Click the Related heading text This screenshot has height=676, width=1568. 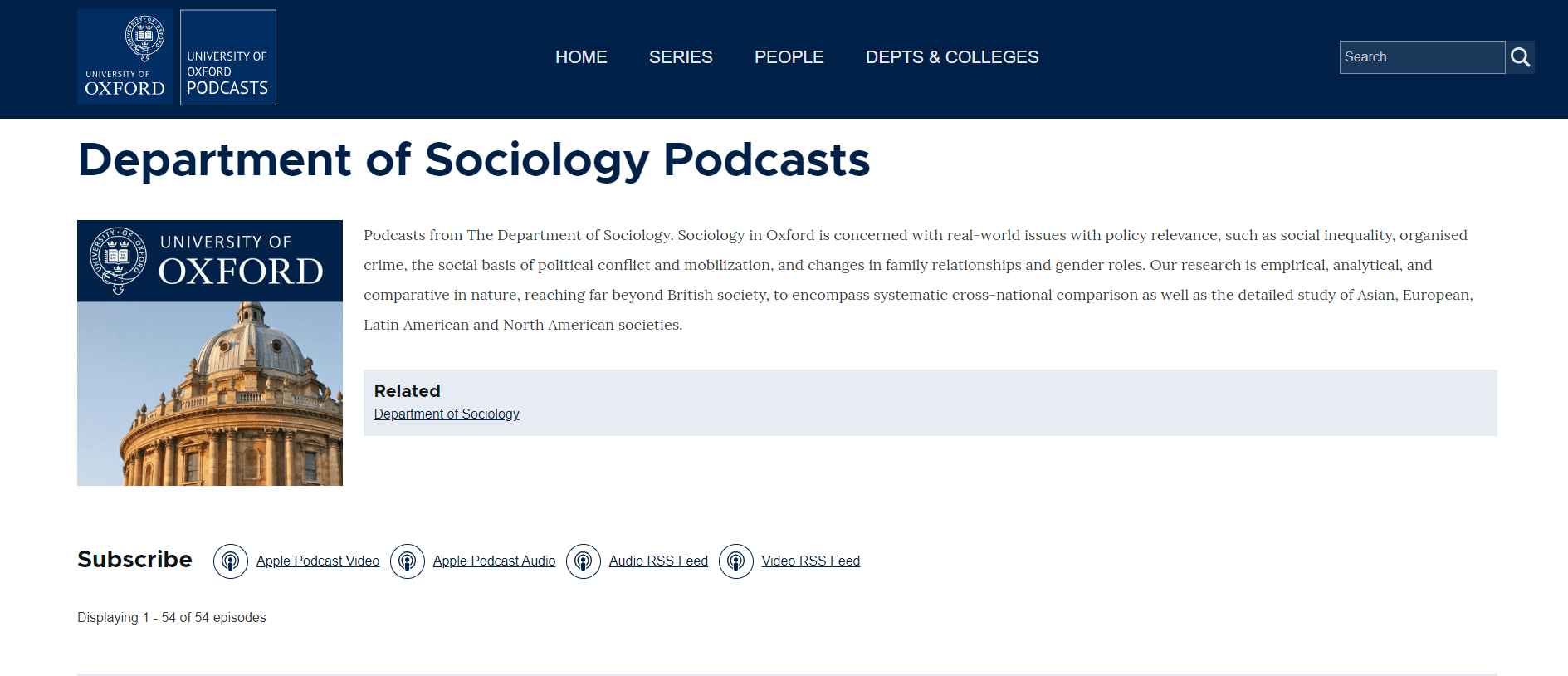click(x=407, y=391)
